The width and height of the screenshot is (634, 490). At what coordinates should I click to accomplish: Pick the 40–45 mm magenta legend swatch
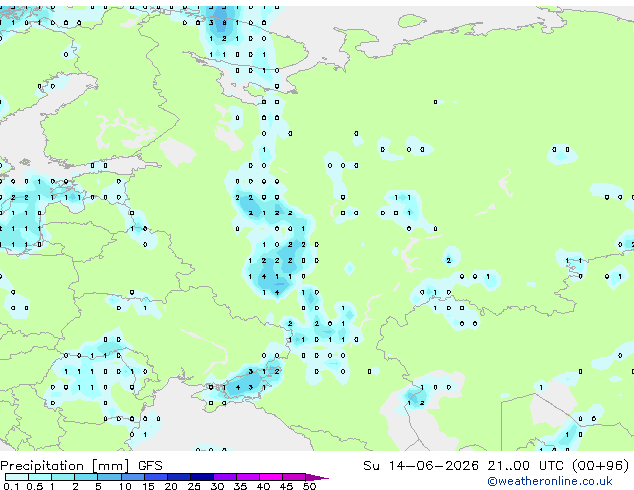click(x=271, y=477)
